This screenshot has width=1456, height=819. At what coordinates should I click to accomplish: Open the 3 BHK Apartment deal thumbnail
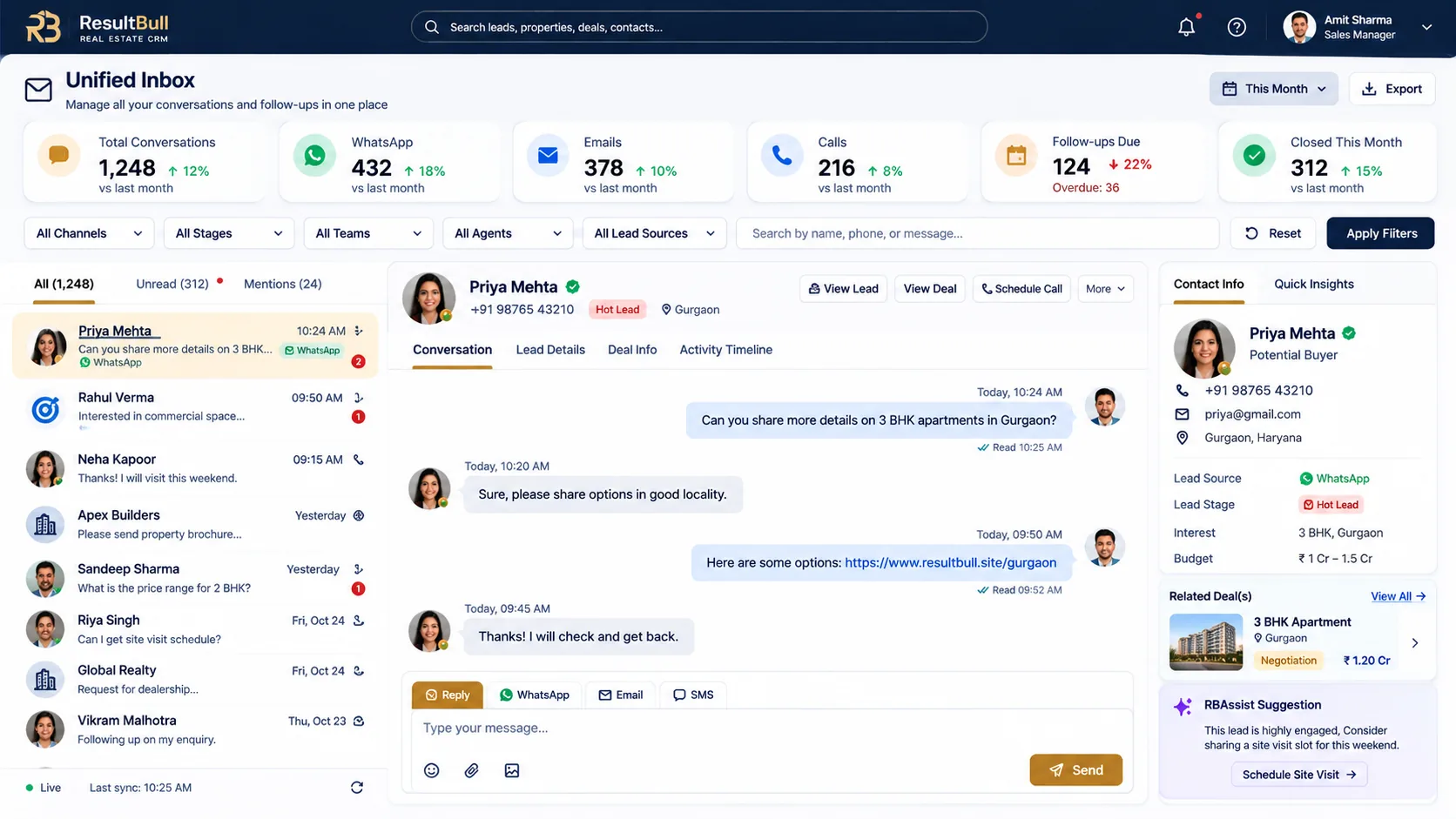(x=1205, y=642)
